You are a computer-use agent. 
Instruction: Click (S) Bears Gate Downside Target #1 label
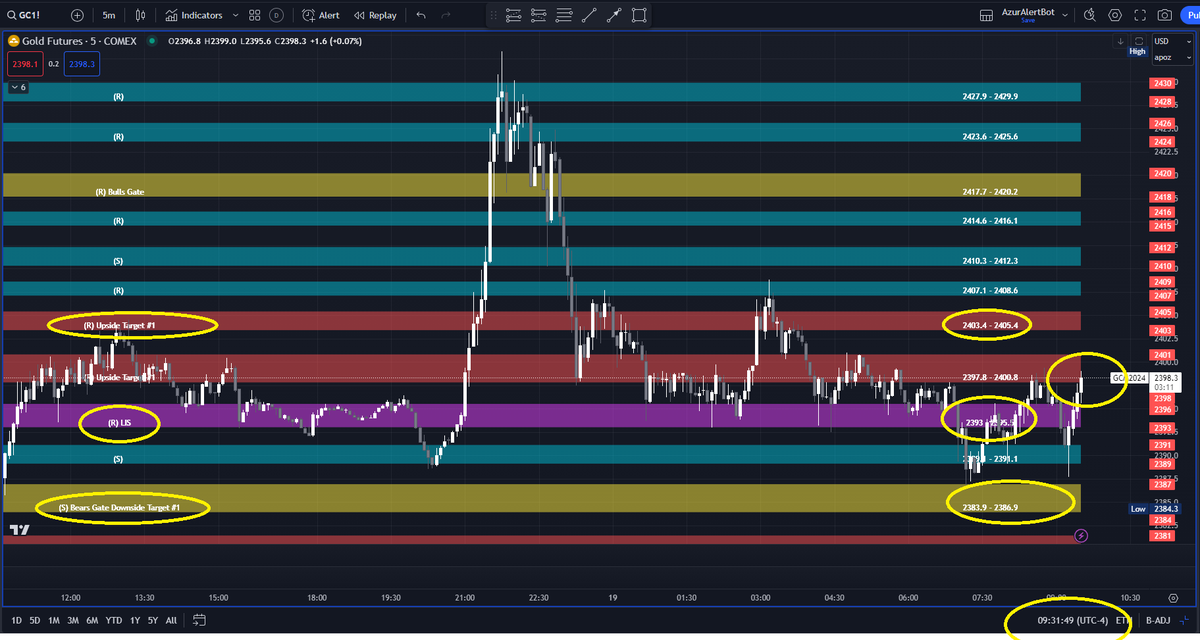[x=118, y=508]
